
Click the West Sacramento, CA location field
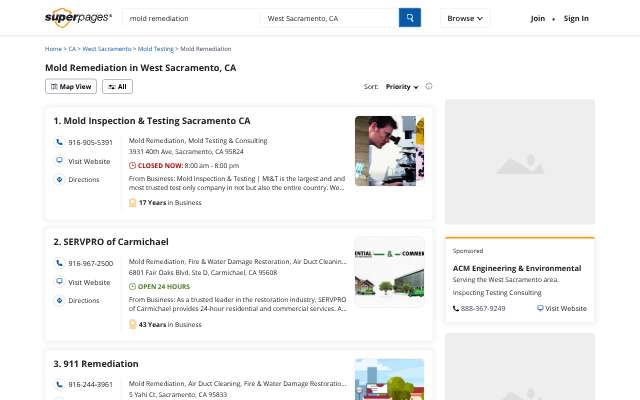pos(329,18)
